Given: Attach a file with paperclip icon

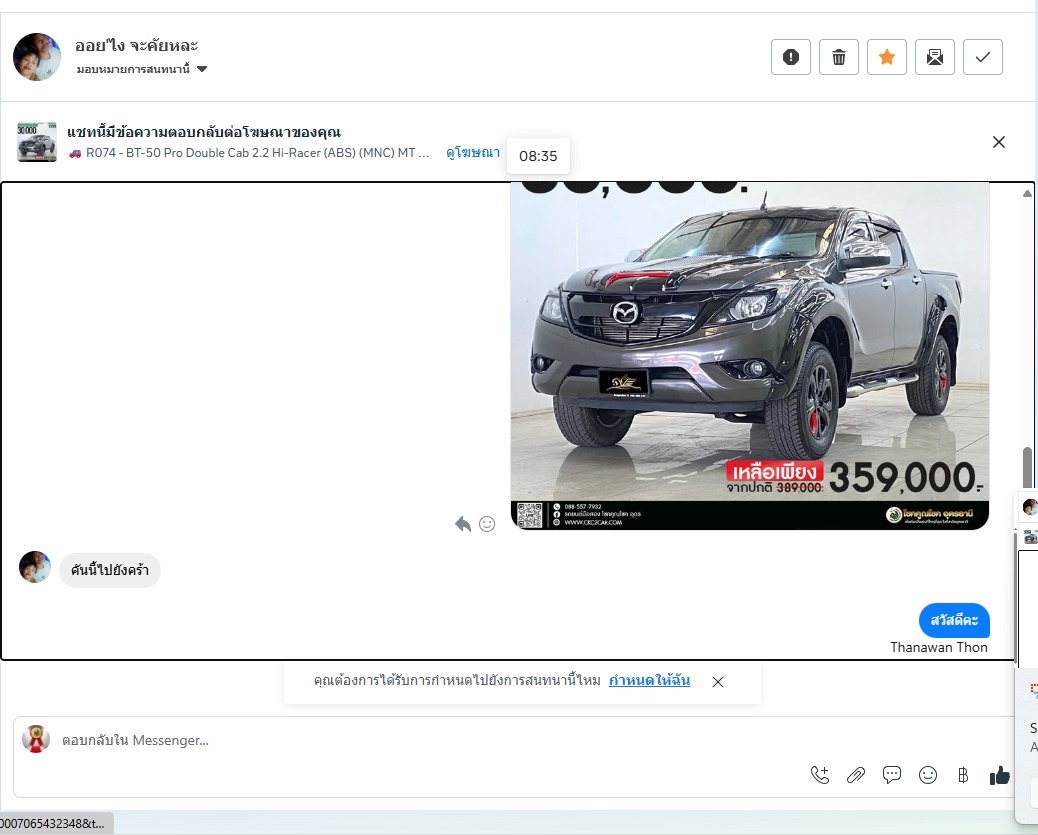Looking at the screenshot, I should (x=856, y=775).
